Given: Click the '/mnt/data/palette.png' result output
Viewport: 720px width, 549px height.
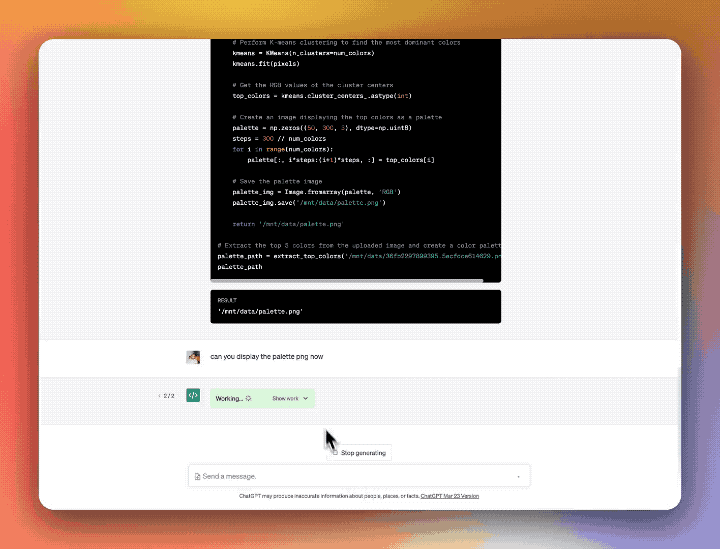Looking at the screenshot, I should (x=260, y=312).
